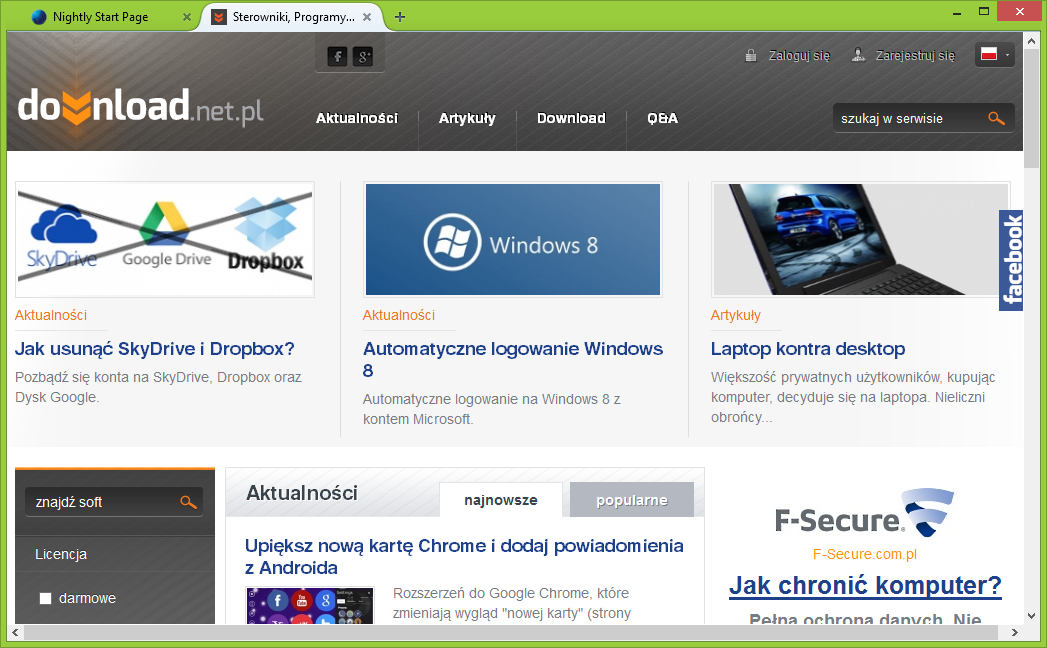The width and height of the screenshot is (1047, 648).
Task: Open the Polish flag language dropdown
Action: tap(995, 55)
